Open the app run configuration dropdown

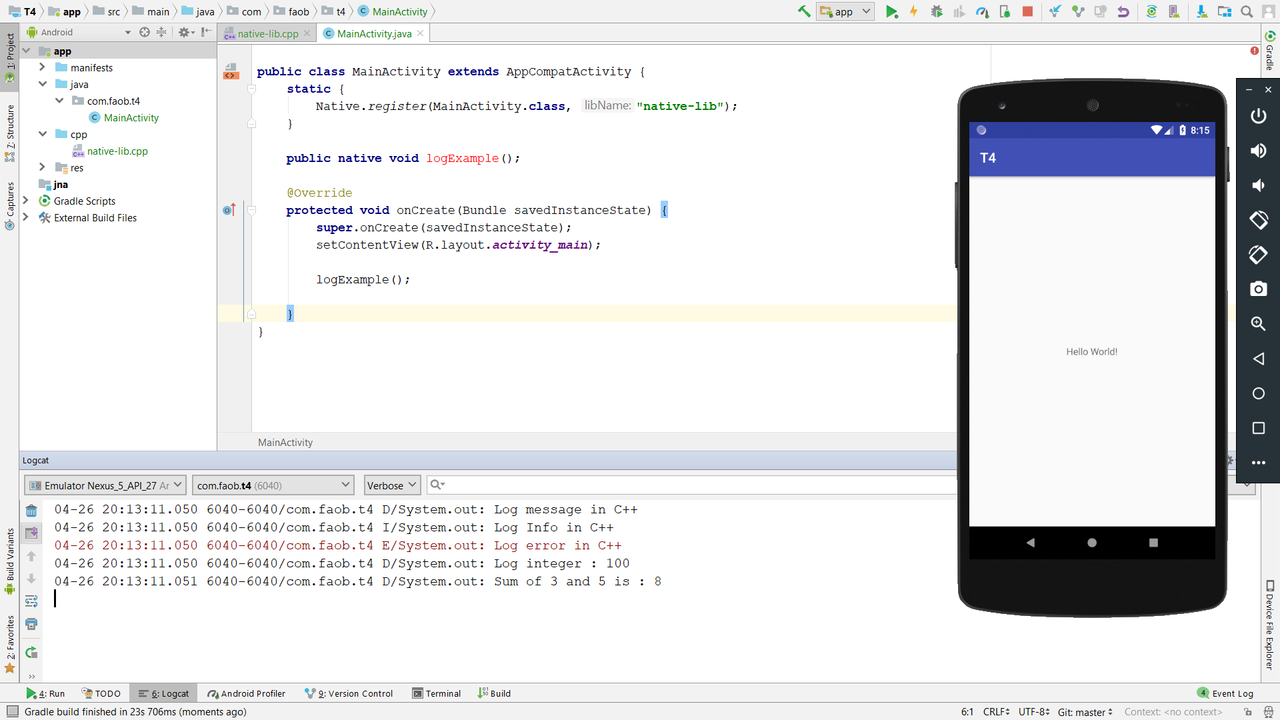[x=845, y=12]
